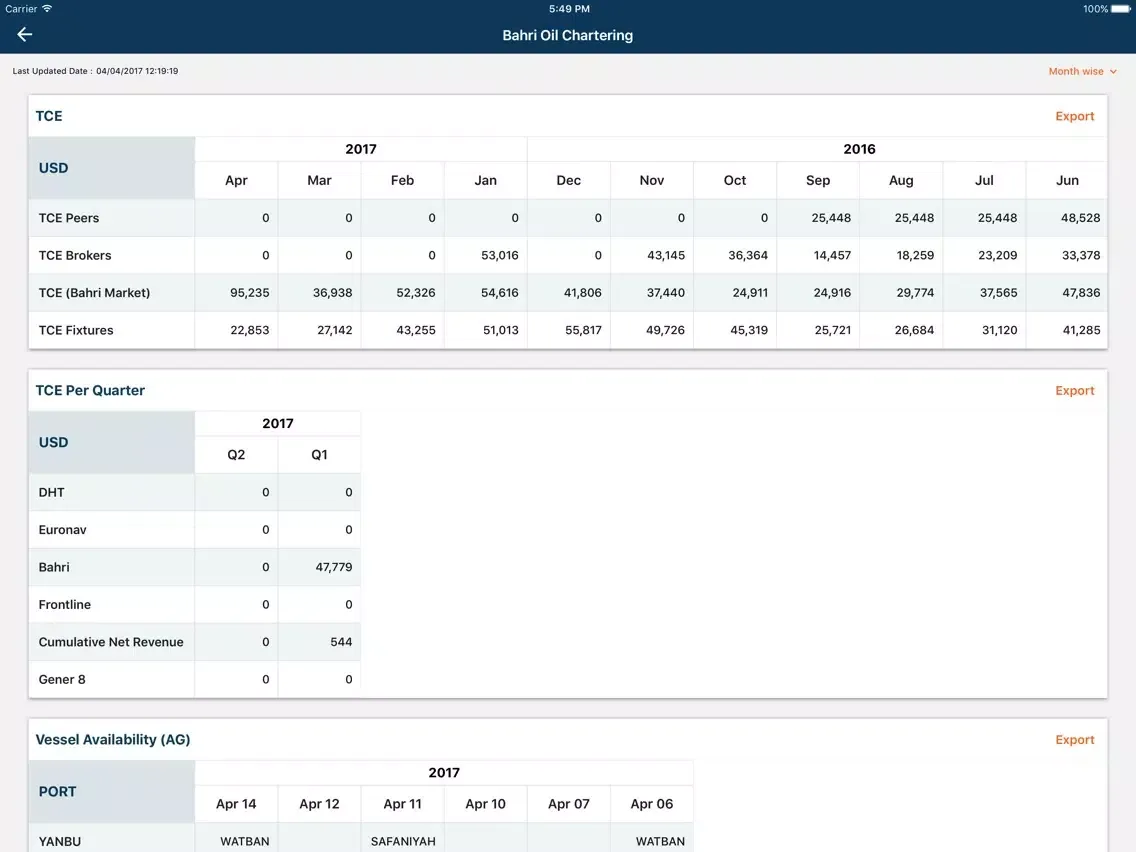Viewport: 1136px width, 852px height.
Task: Click the Apr 14 date column header
Action: 236,804
